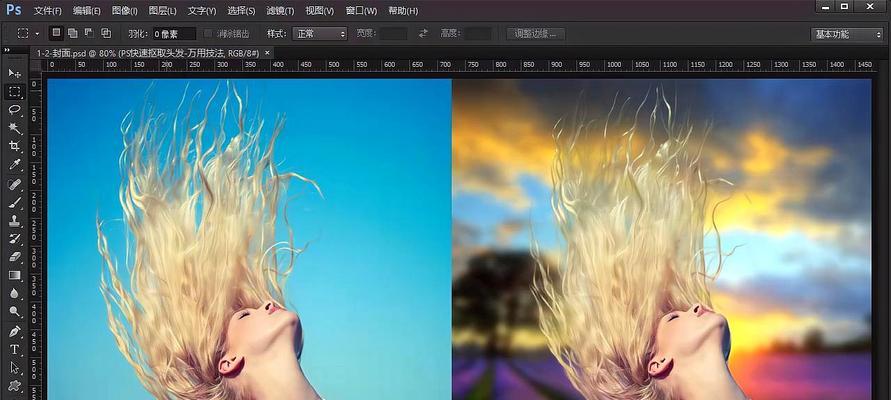Open the 视图(V) menu
The width and height of the screenshot is (891, 400).
(x=319, y=11)
